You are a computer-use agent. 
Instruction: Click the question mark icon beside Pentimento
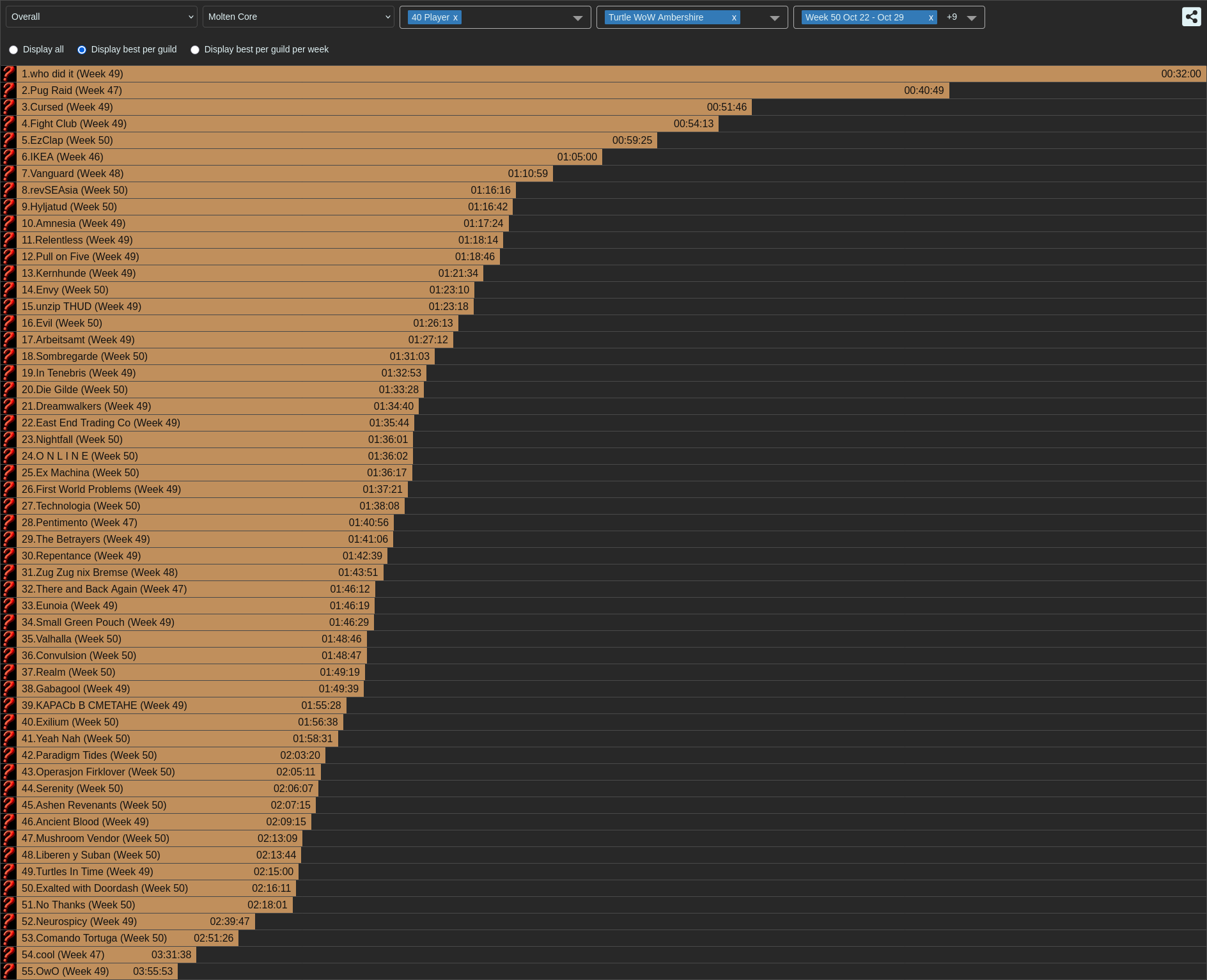(8, 522)
